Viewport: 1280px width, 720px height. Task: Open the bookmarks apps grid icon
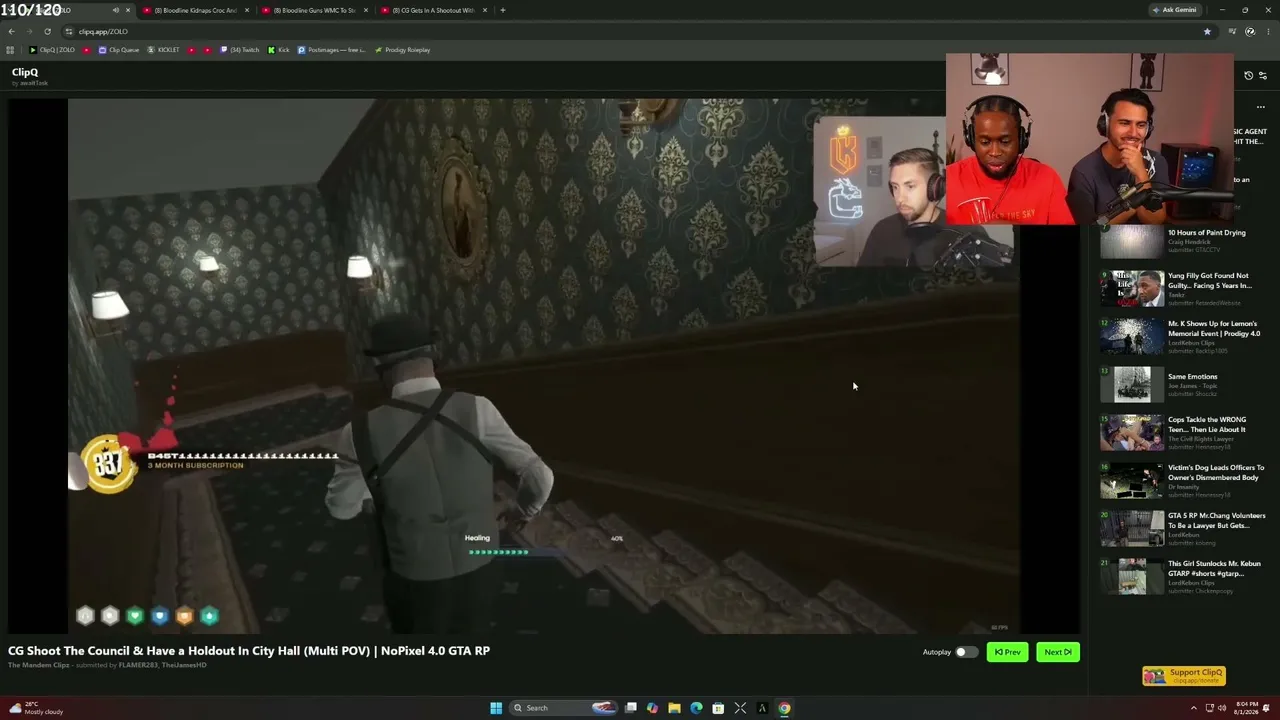tap(11, 50)
